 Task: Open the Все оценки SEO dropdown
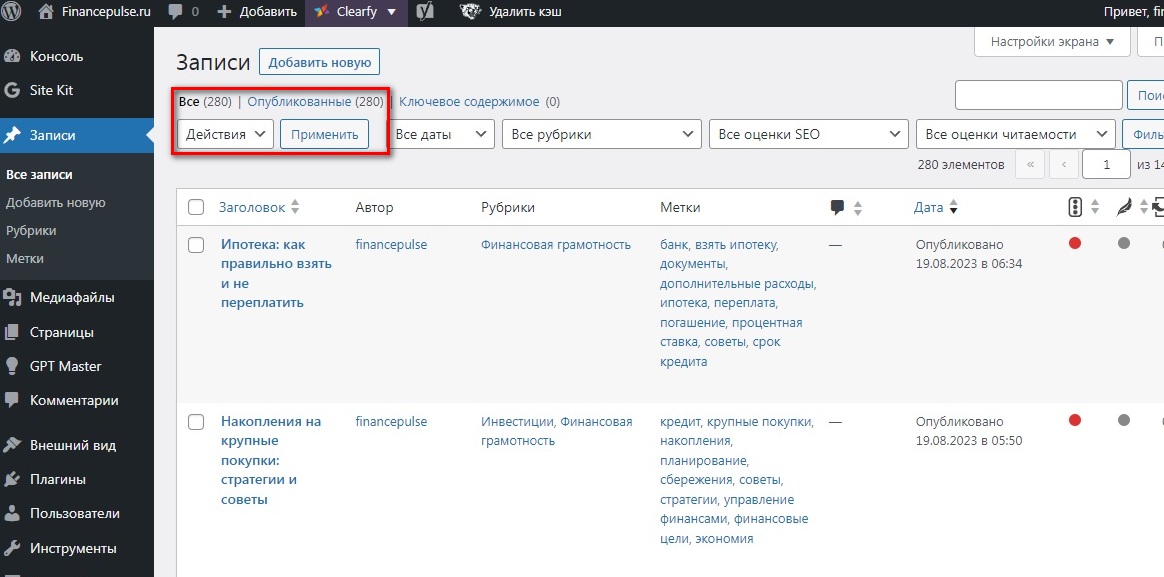tap(808, 134)
